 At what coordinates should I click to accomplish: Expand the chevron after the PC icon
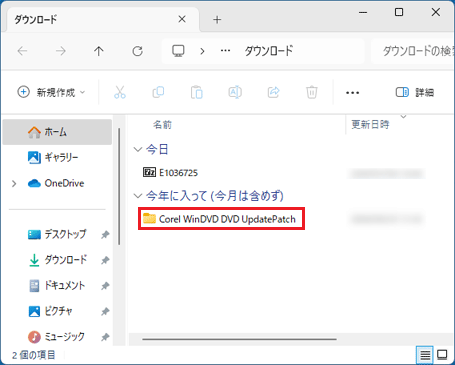point(202,51)
